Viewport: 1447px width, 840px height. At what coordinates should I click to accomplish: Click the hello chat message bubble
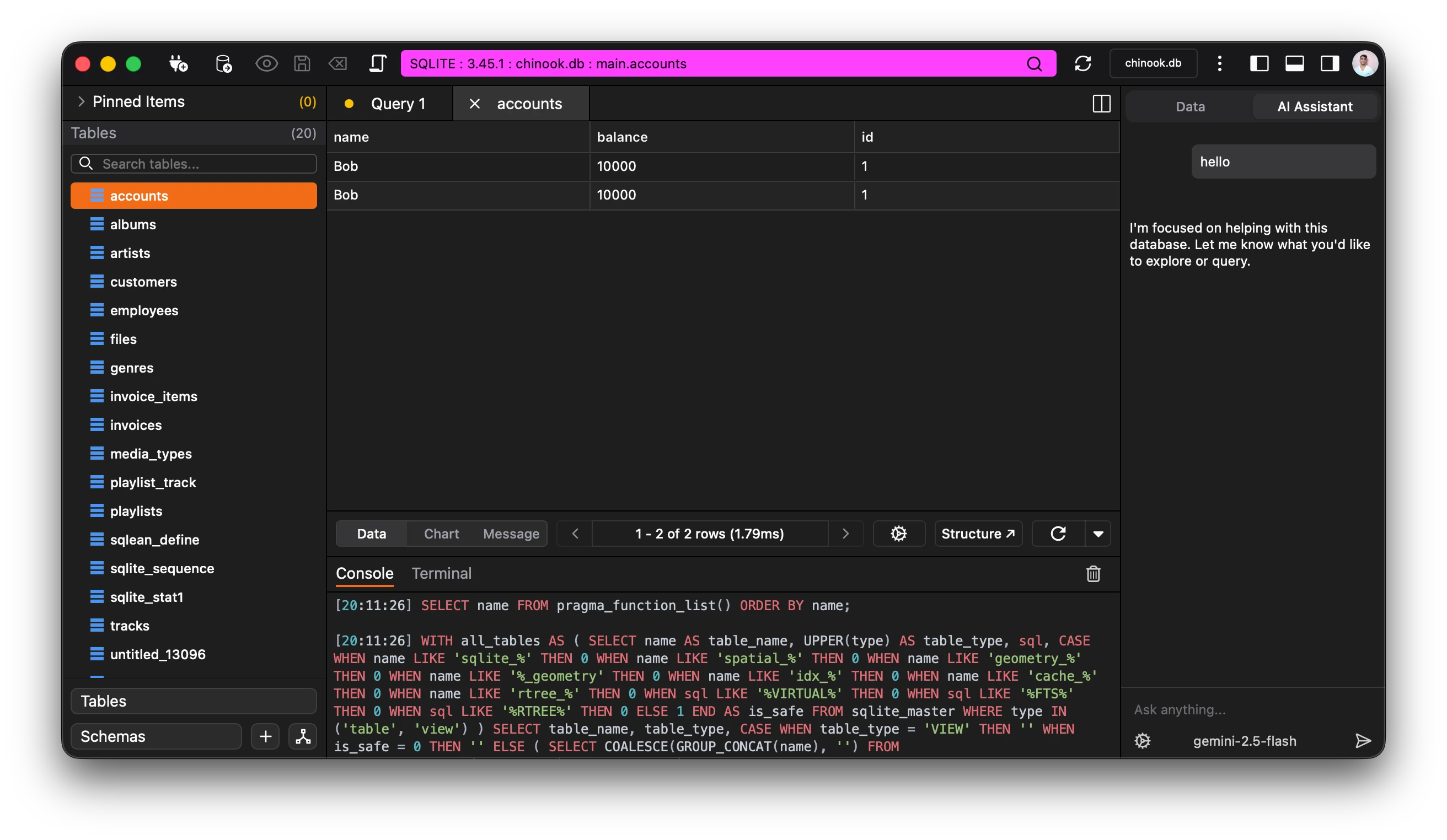tap(1283, 162)
